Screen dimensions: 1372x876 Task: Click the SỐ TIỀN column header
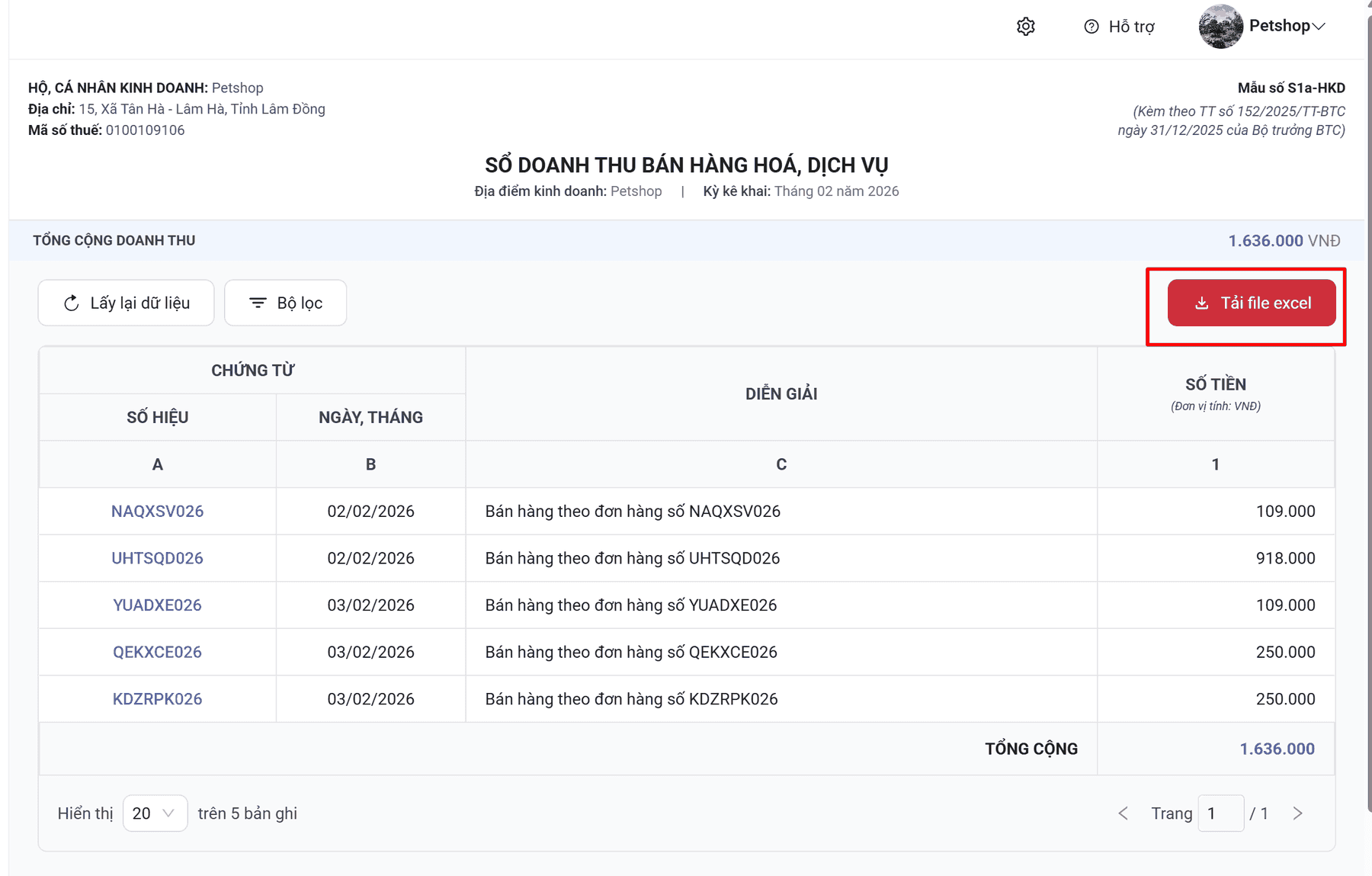[1216, 393]
